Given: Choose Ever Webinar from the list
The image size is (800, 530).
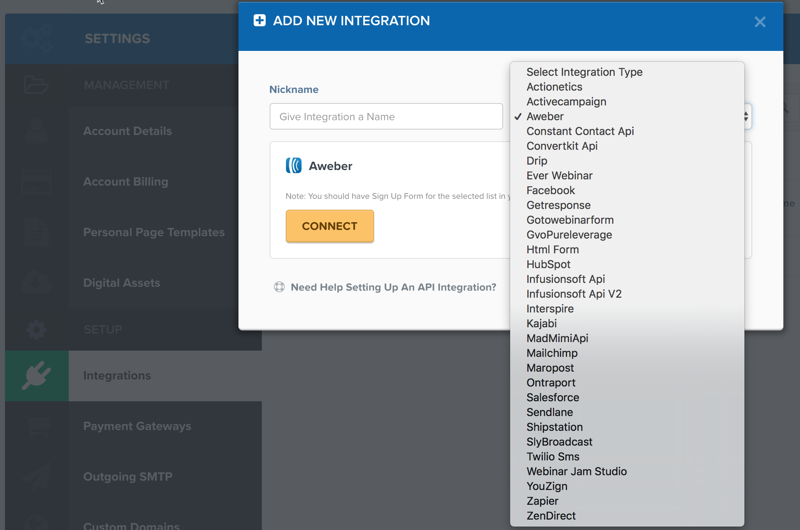Looking at the screenshot, I should (x=627, y=175).
